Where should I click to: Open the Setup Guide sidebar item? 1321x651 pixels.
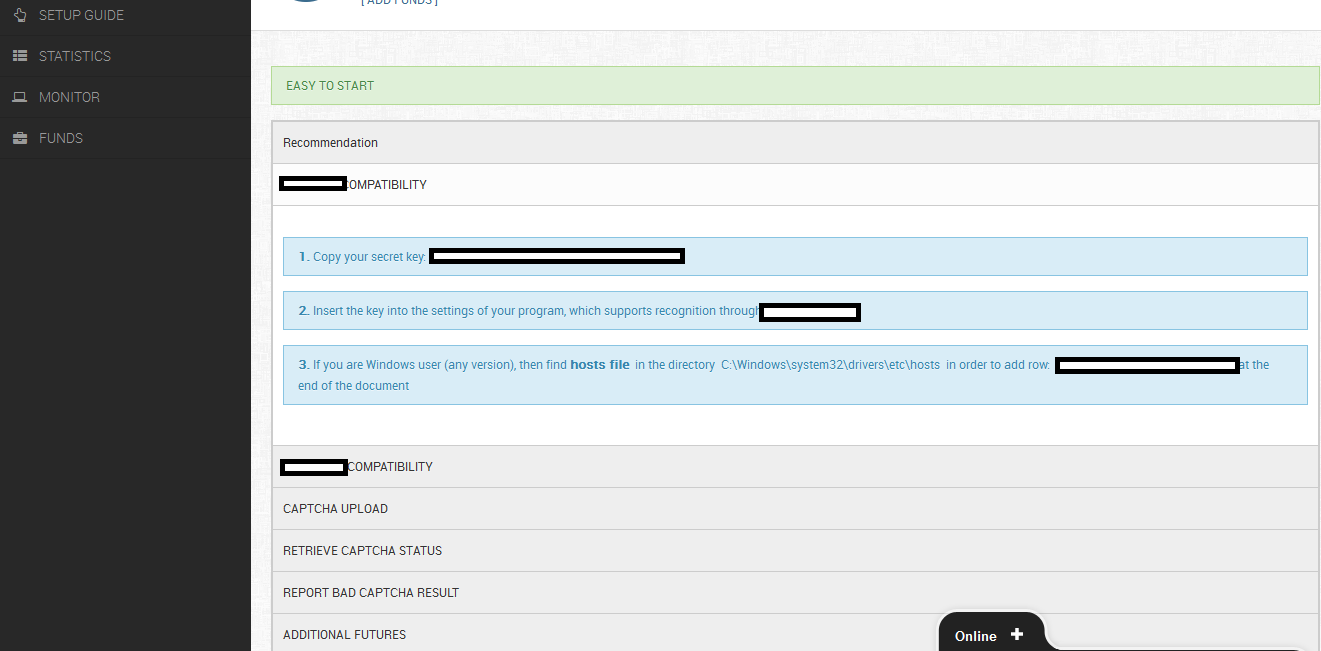click(125, 15)
